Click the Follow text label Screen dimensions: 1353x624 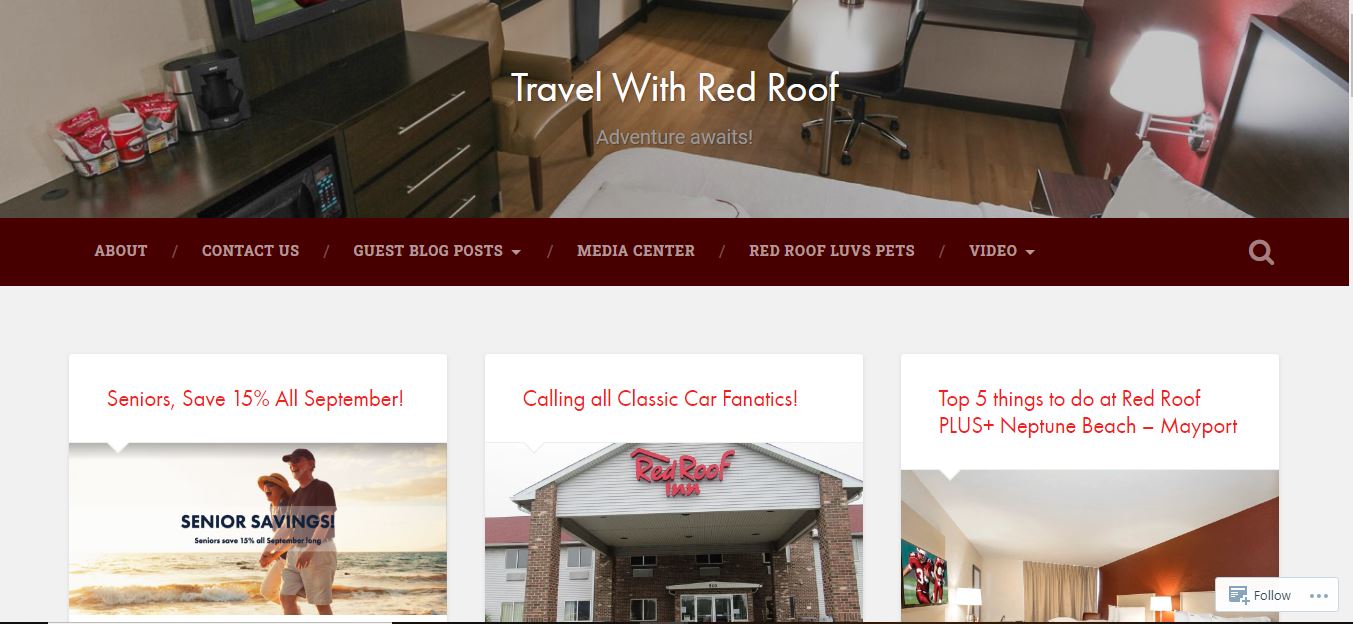pos(1272,595)
